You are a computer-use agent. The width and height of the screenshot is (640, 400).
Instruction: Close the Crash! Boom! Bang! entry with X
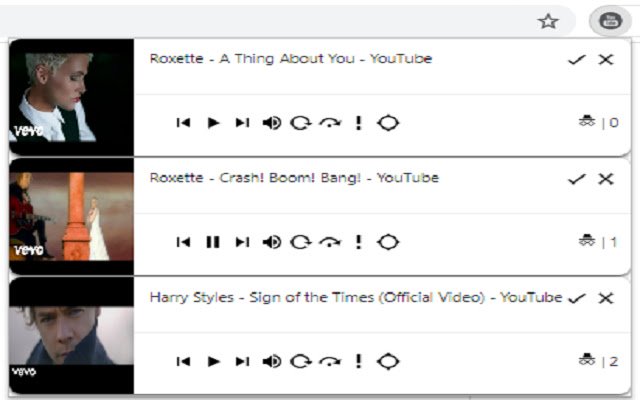pos(606,179)
